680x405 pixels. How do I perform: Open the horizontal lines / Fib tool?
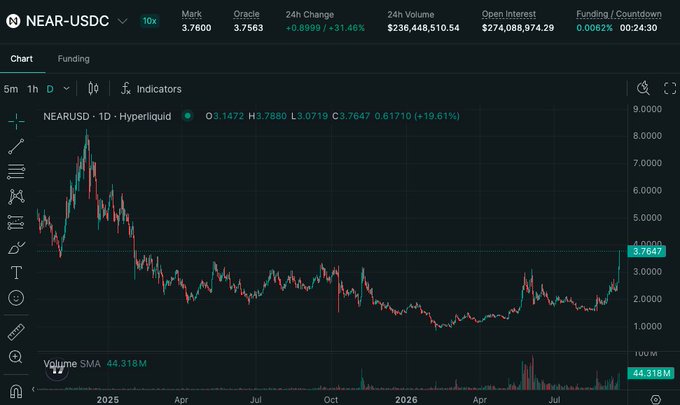[x=16, y=172]
